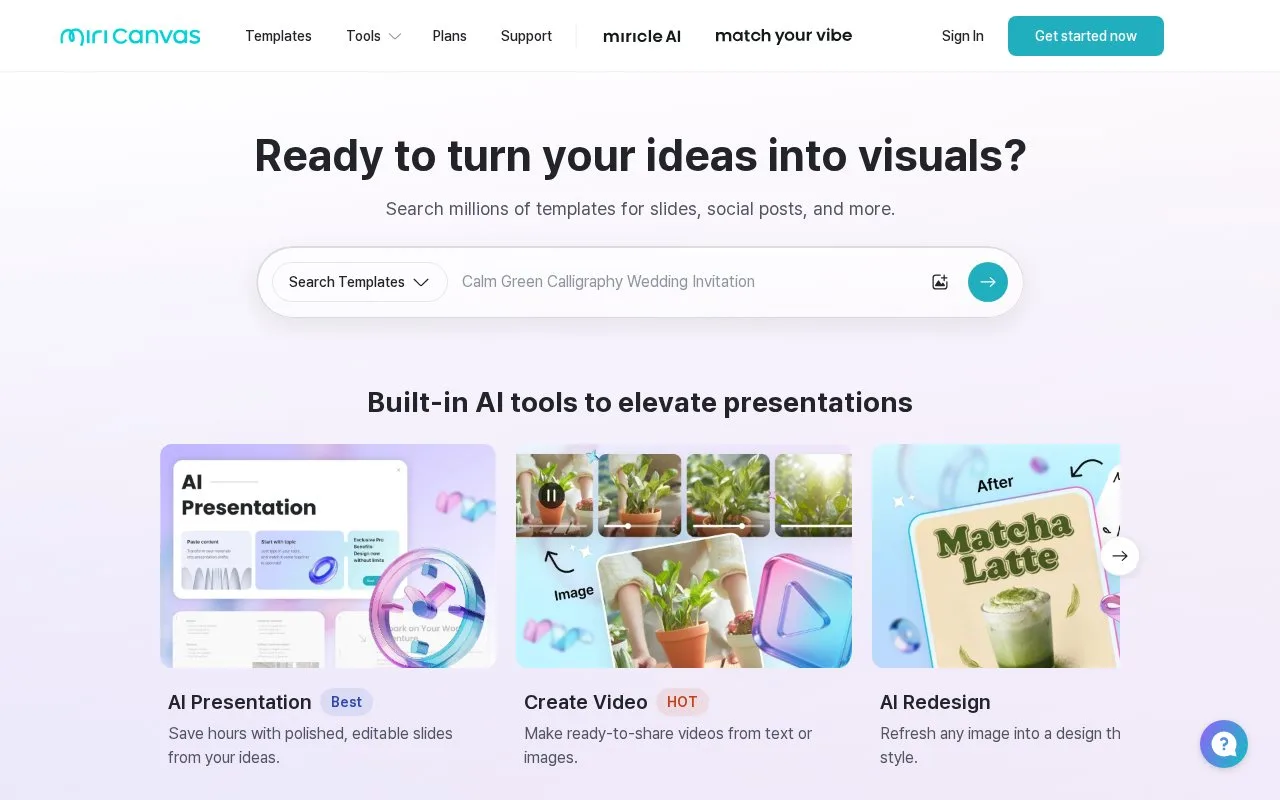Click the Miri Canvas logo

pyautogui.click(x=130, y=36)
